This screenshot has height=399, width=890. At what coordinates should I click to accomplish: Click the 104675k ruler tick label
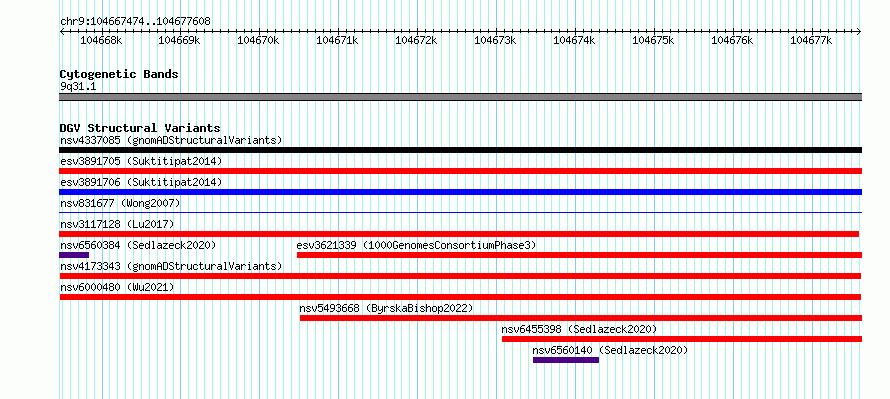point(653,40)
